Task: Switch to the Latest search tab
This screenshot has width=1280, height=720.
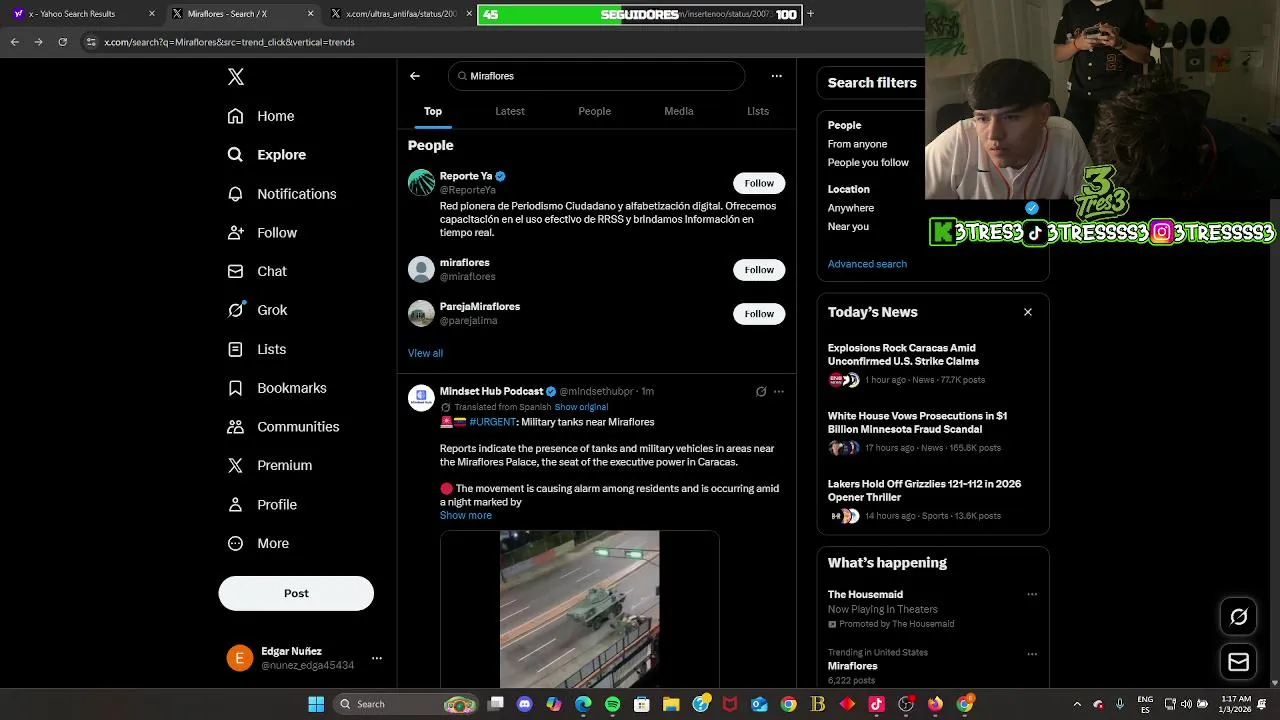Action: [510, 111]
